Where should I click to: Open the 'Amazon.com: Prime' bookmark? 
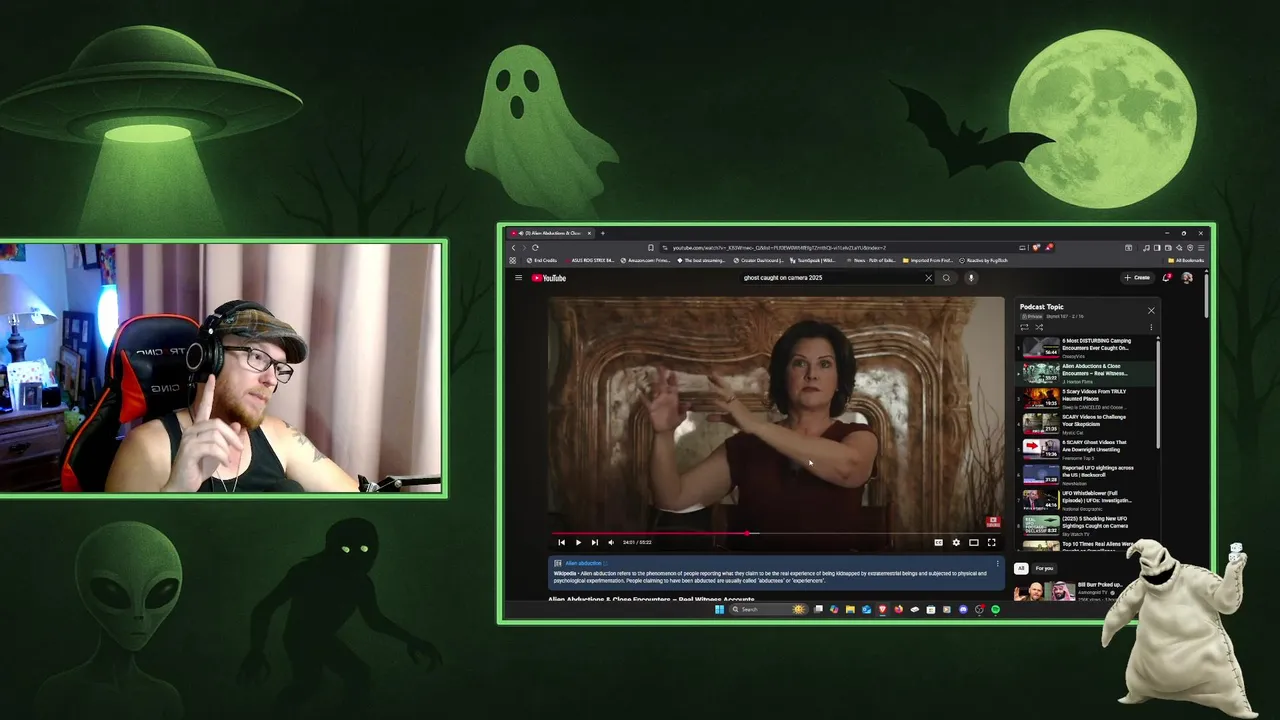tap(645, 260)
